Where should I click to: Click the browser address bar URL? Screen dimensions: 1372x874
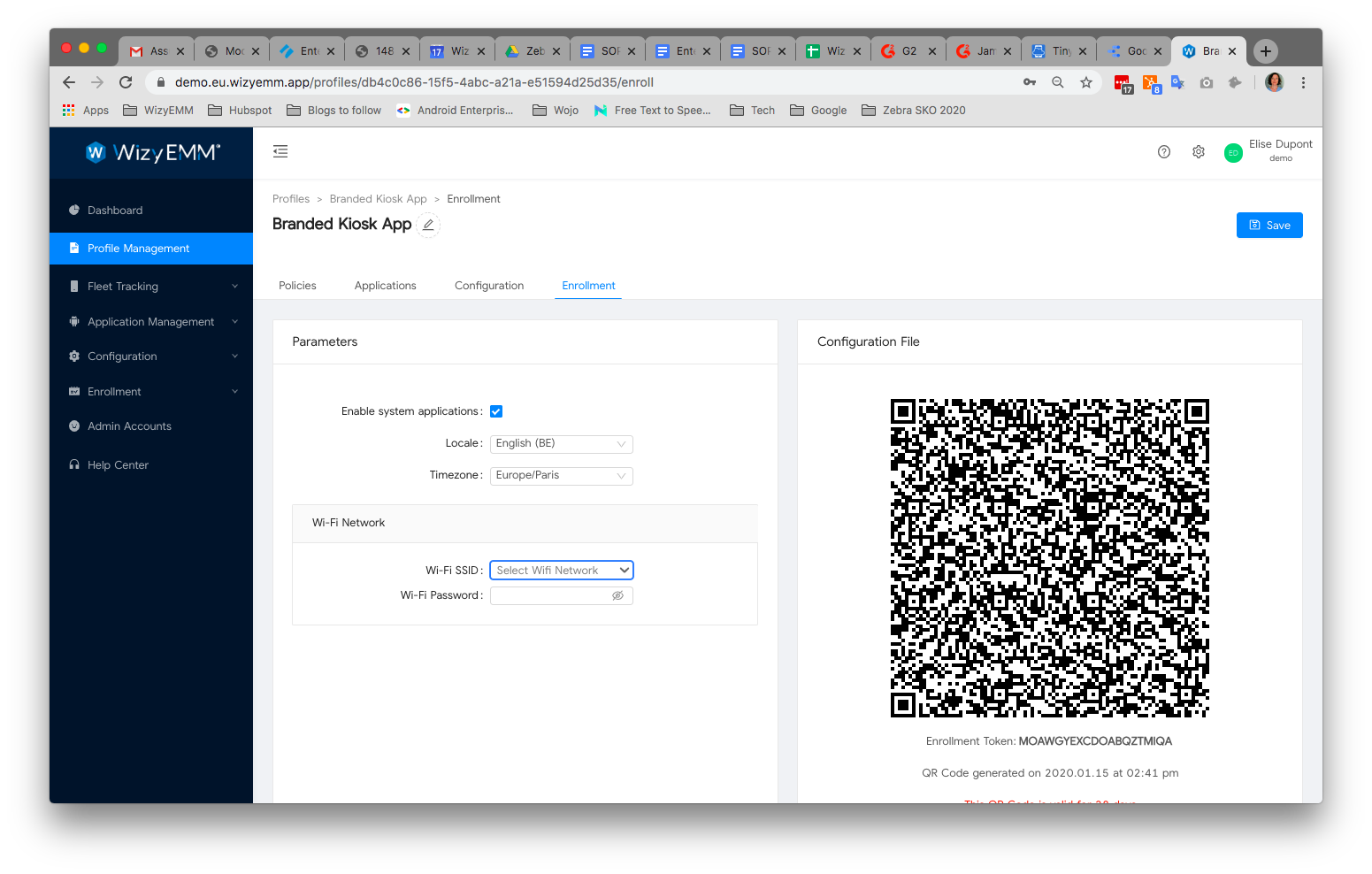414,82
